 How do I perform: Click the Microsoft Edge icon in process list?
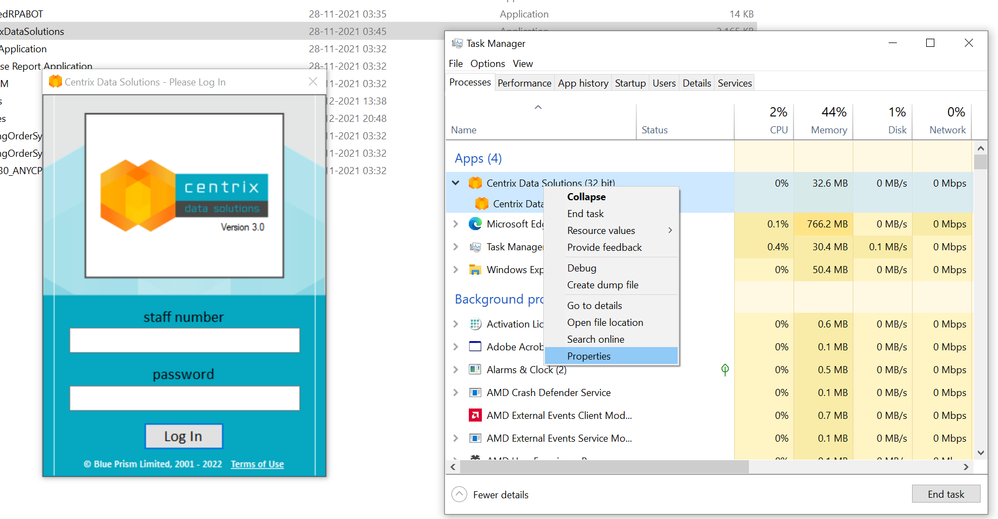pos(475,224)
